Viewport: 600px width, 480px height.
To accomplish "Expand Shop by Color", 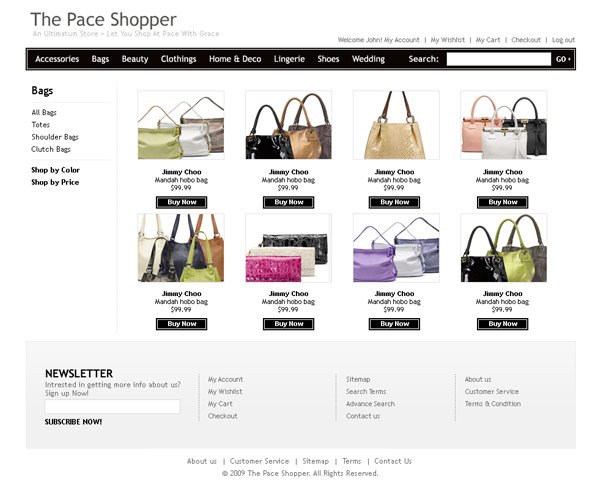I will [x=55, y=170].
